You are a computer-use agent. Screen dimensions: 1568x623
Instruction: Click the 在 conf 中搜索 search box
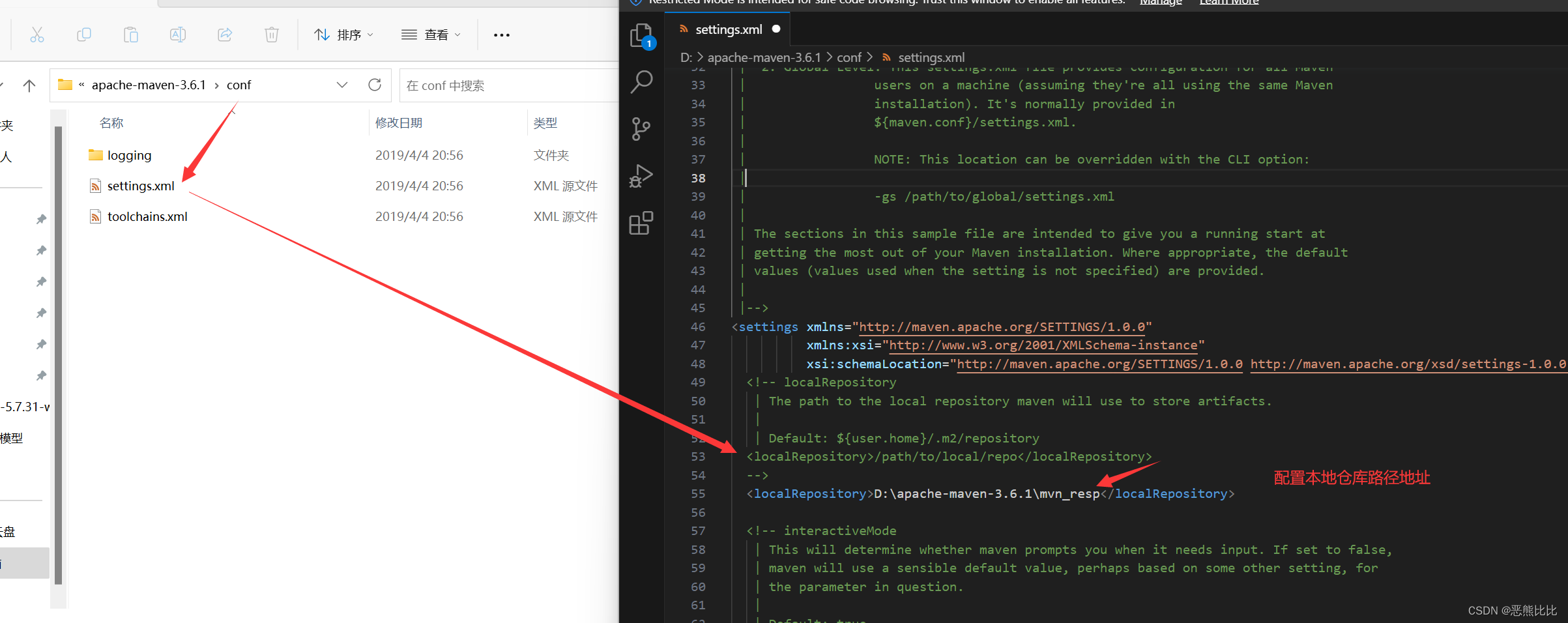click(509, 85)
